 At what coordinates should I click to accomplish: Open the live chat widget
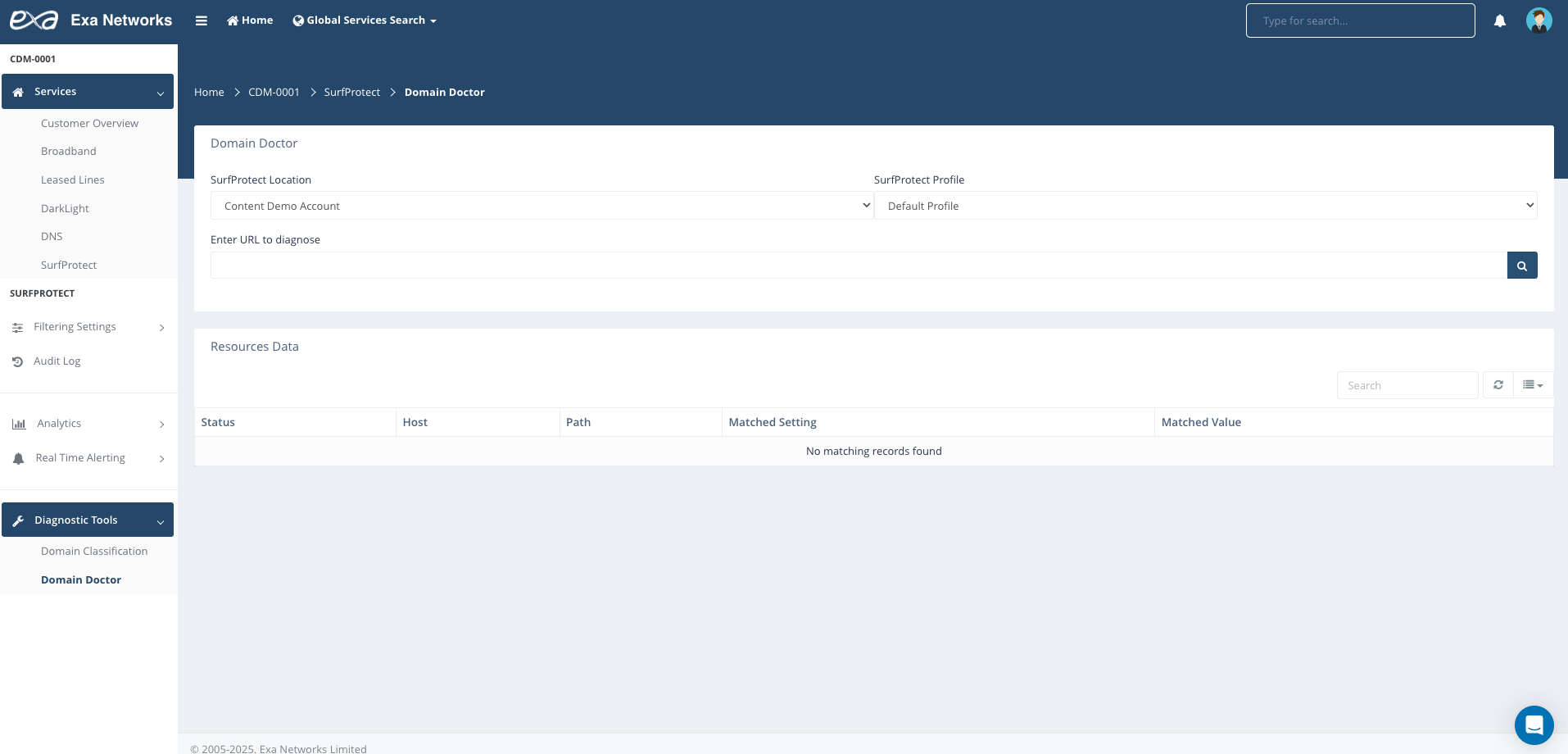click(x=1534, y=725)
